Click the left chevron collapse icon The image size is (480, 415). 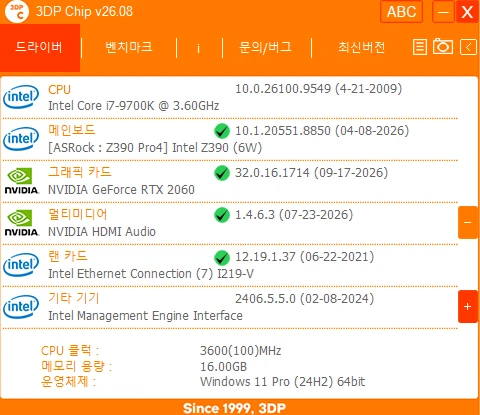pyautogui.click(x=468, y=47)
